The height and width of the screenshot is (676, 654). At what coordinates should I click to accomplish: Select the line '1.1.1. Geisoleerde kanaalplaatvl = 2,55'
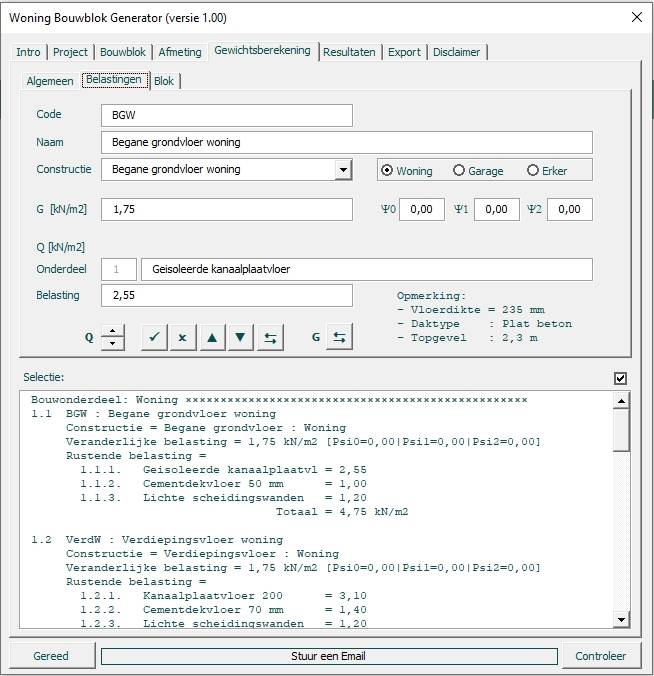point(223,470)
